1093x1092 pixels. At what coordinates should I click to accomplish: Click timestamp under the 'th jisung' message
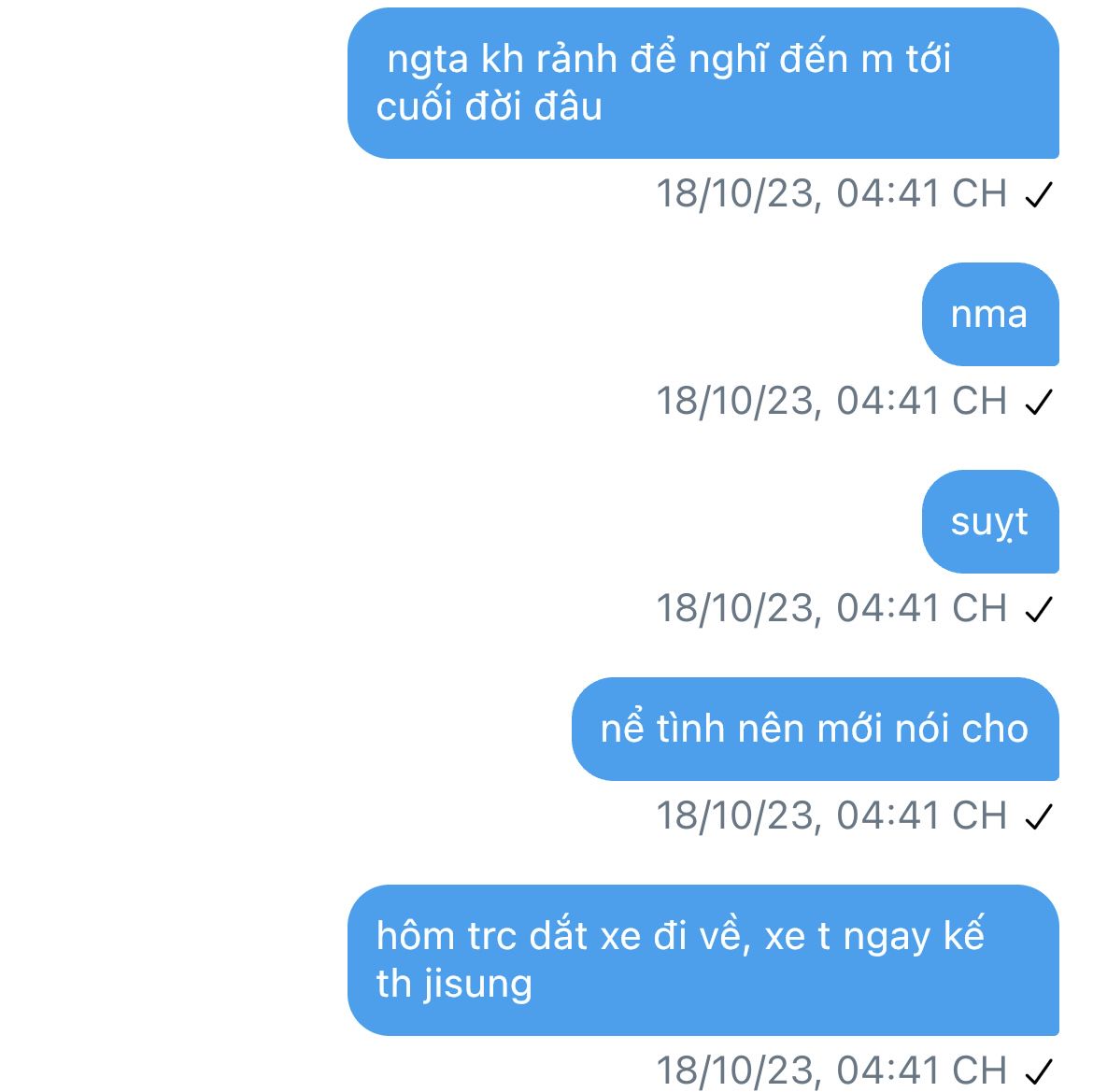[831, 1071]
